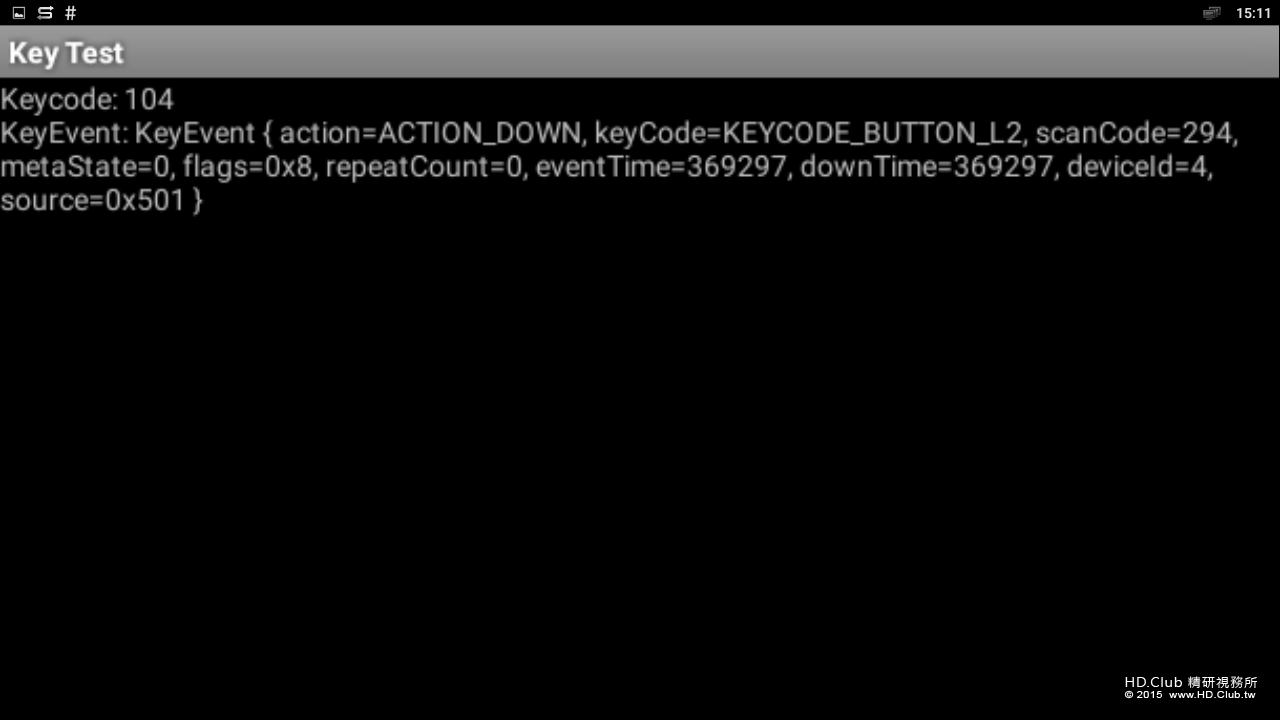This screenshot has width=1280, height=720.
Task: Click the scanCode=294 value
Action: (x=1136, y=133)
